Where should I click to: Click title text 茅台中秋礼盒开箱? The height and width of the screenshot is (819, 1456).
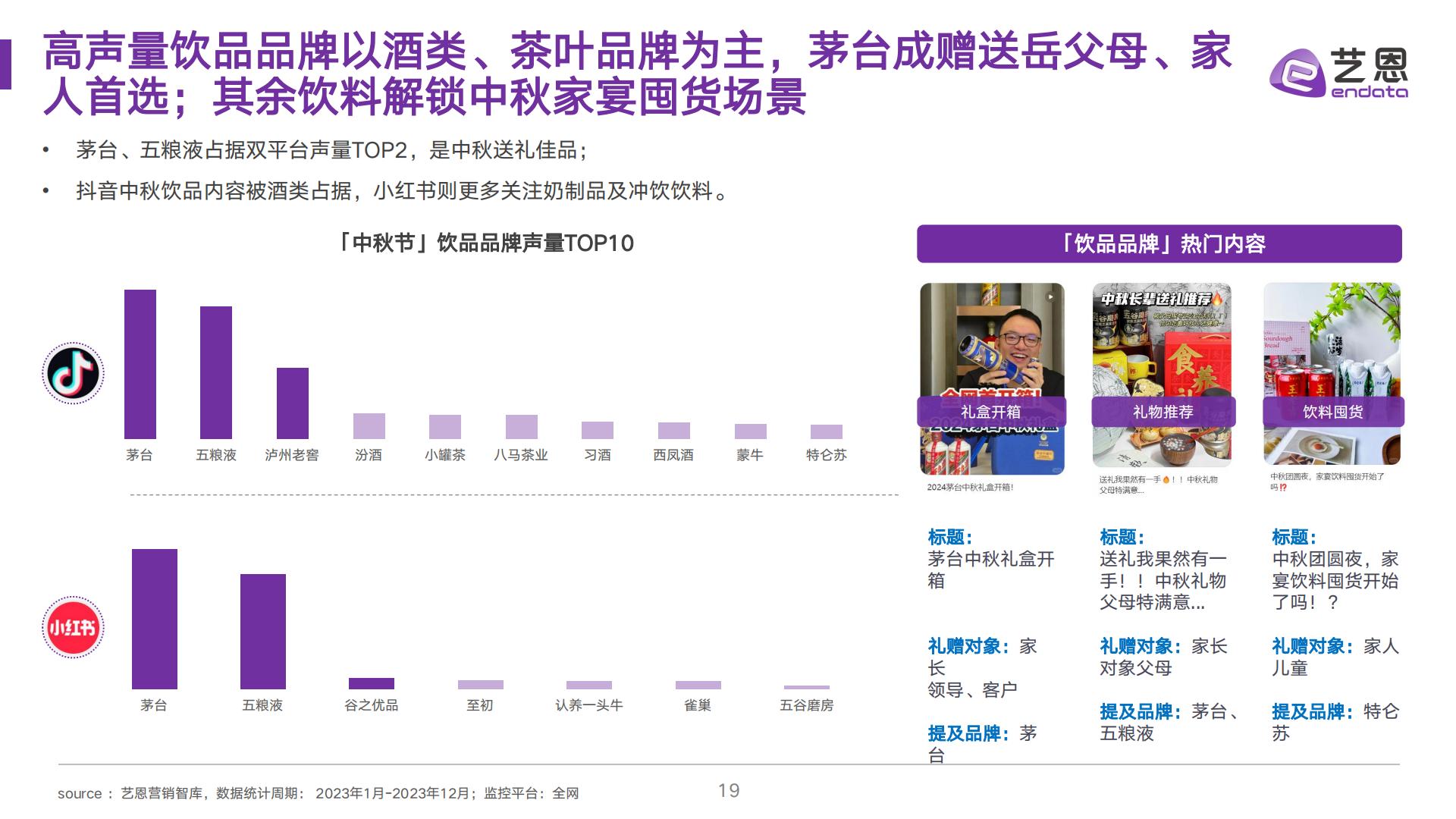click(991, 570)
